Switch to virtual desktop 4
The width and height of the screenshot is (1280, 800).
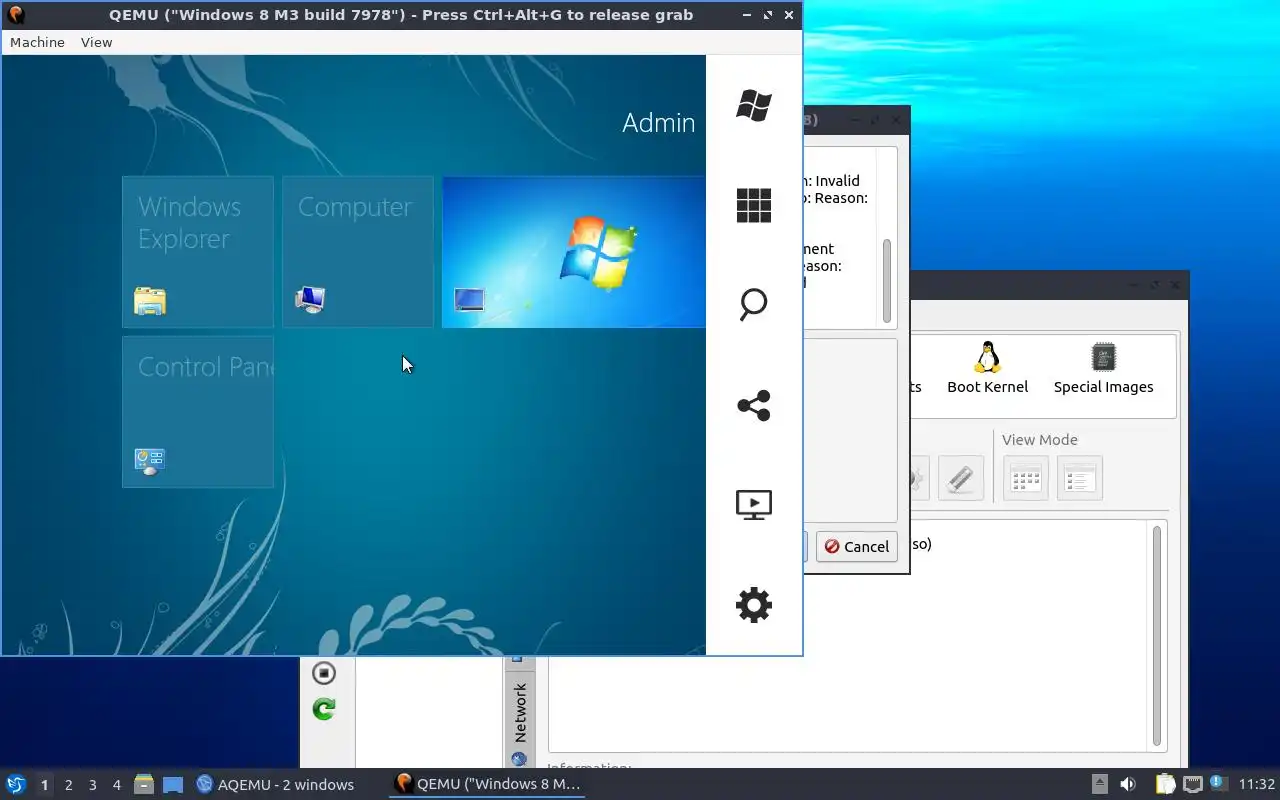click(x=116, y=785)
